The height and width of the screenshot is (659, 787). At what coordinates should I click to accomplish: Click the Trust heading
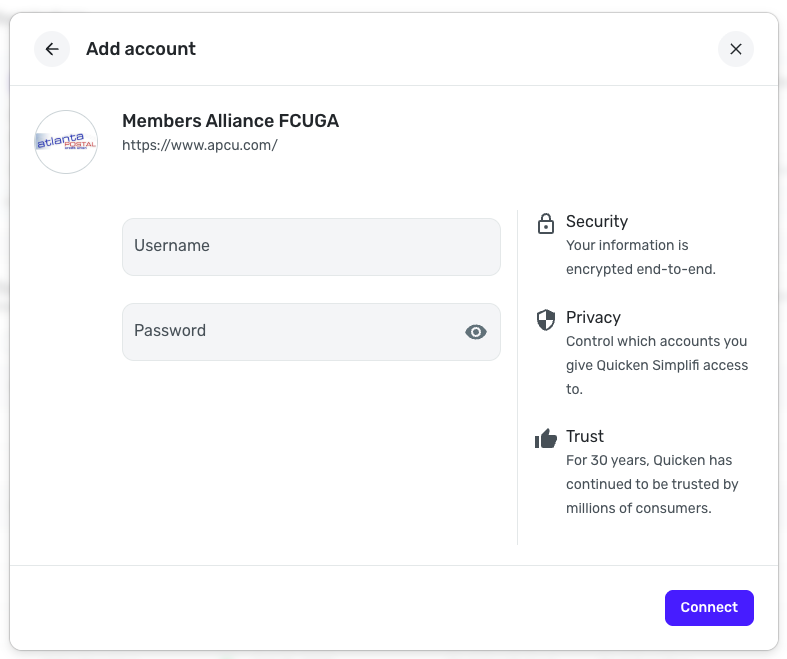tap(585, 437)
